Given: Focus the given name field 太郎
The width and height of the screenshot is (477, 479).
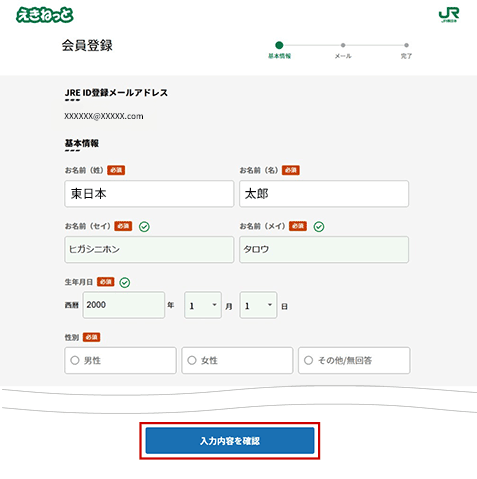Looking at the screenshot, I should click(x=324, y=194).
